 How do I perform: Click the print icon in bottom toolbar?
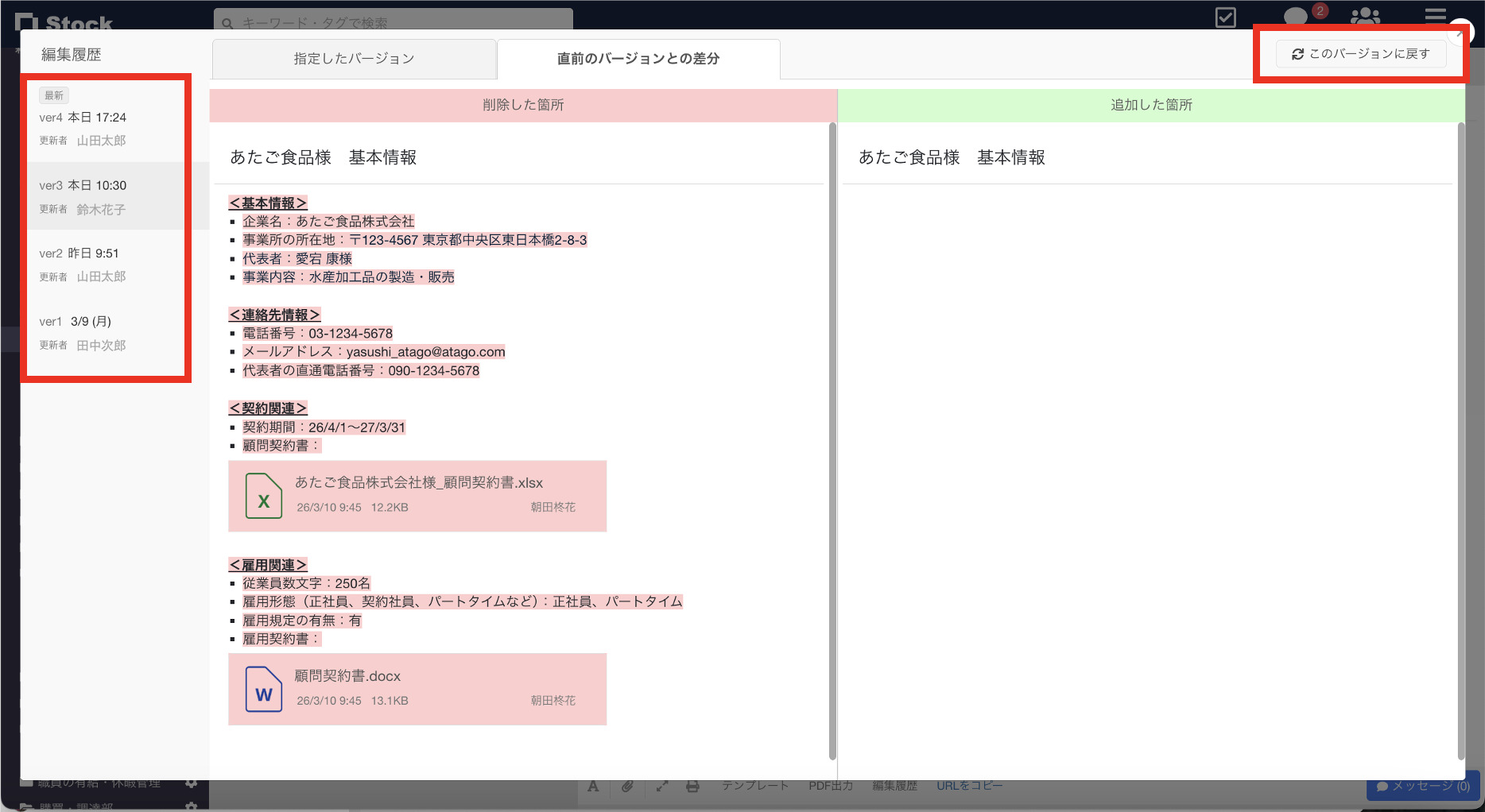pyautogui.click(x=692, y=786)
